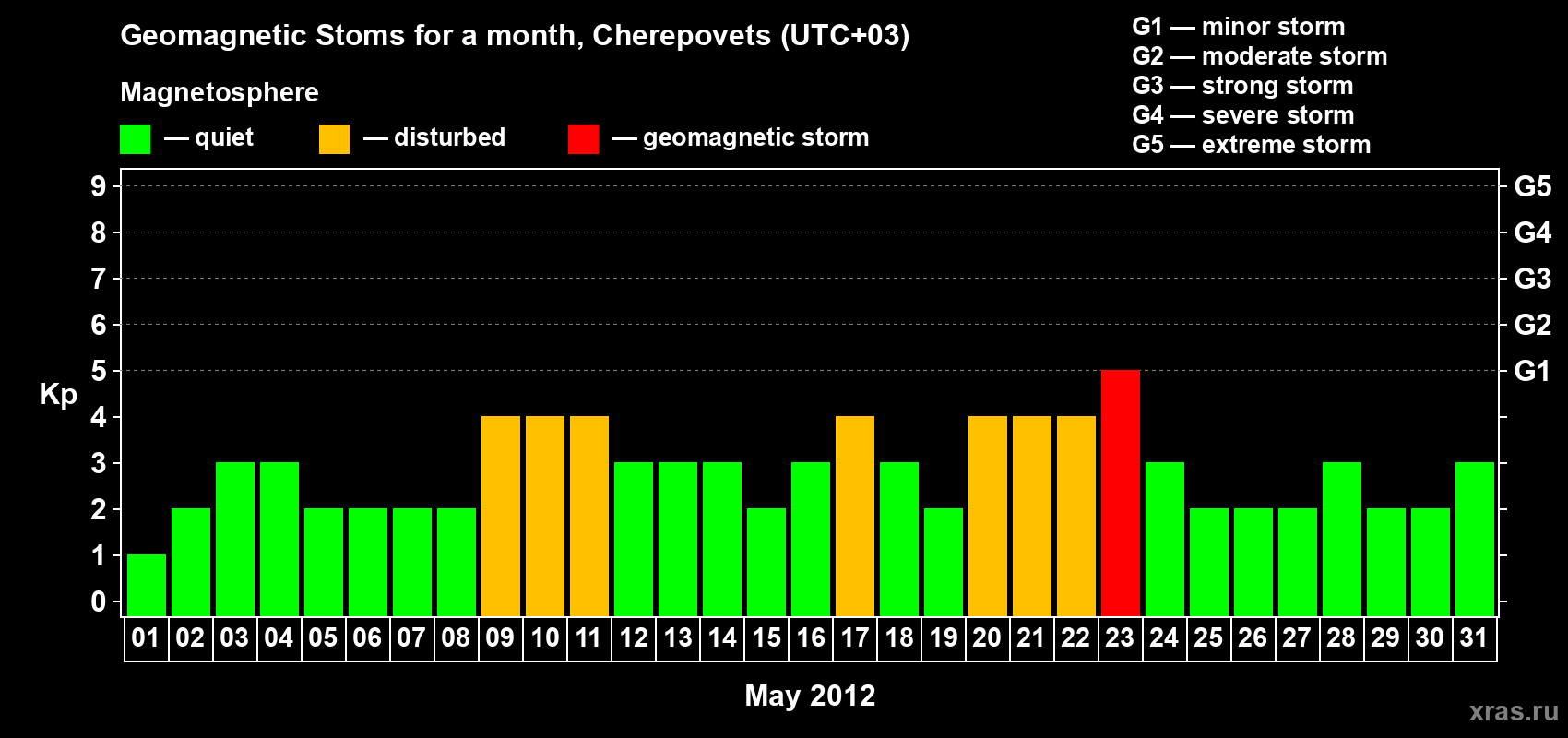Click day label 23 on the axis
The image size is (1568, 738).
coord(1121,638)
